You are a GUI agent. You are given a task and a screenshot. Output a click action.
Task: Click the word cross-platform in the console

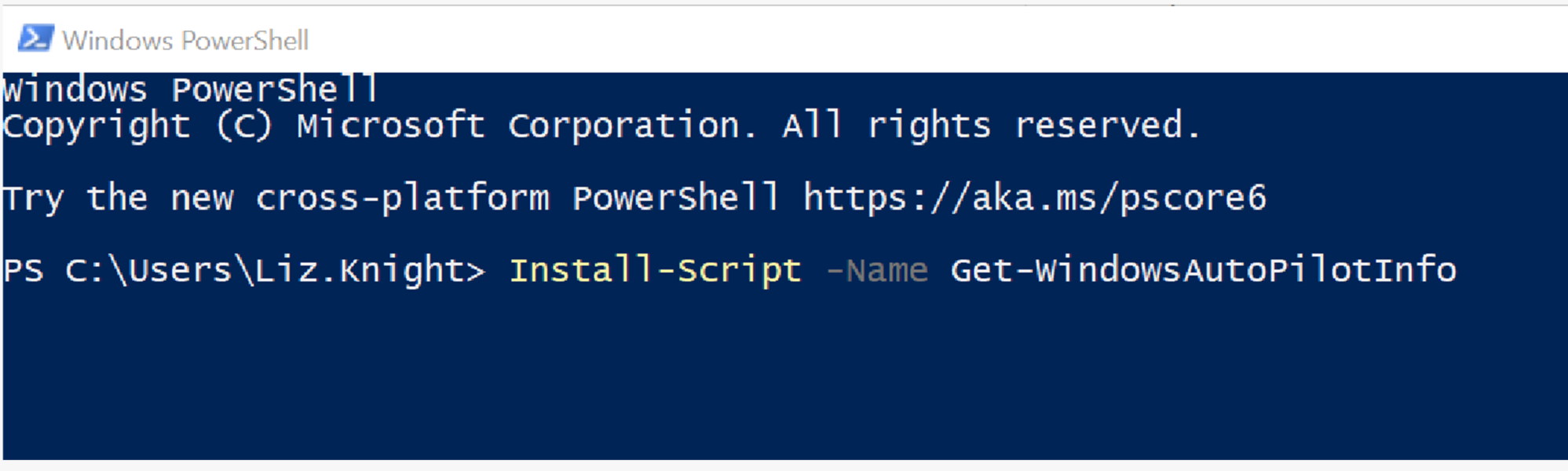coord(402,198)
